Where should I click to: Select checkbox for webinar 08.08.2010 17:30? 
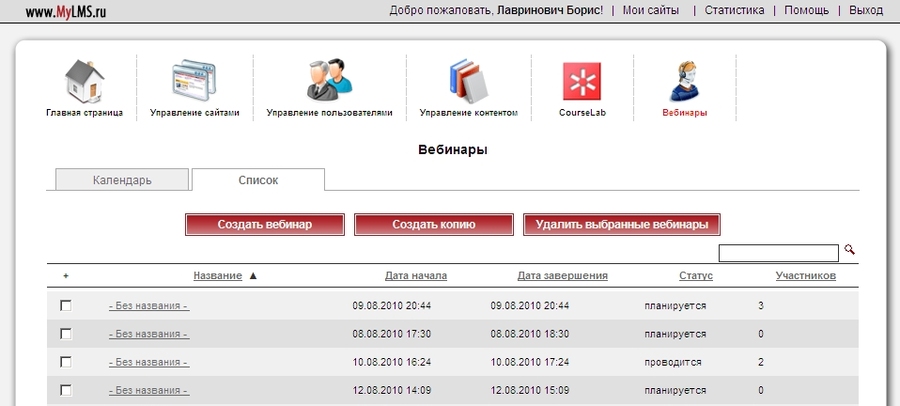(66, 333)
